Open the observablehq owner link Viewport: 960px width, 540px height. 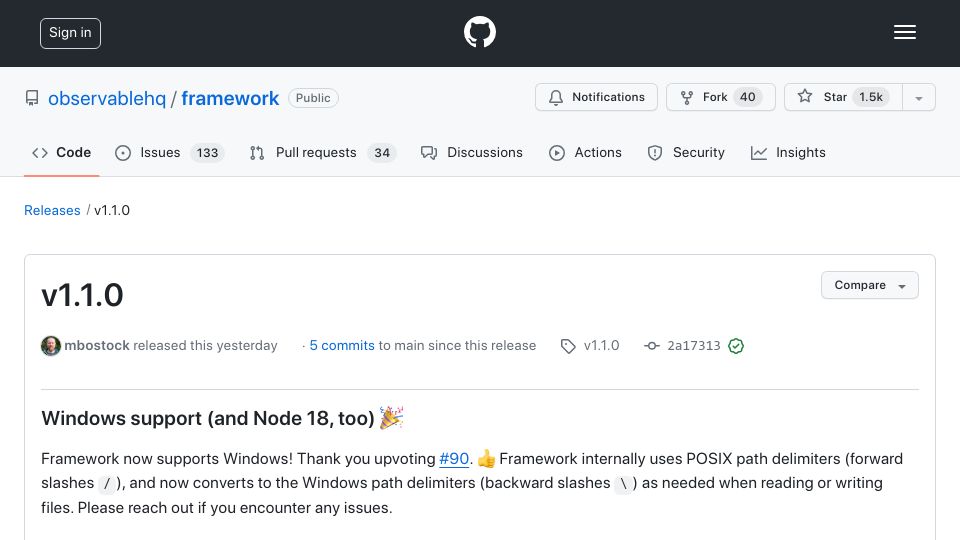107,99
